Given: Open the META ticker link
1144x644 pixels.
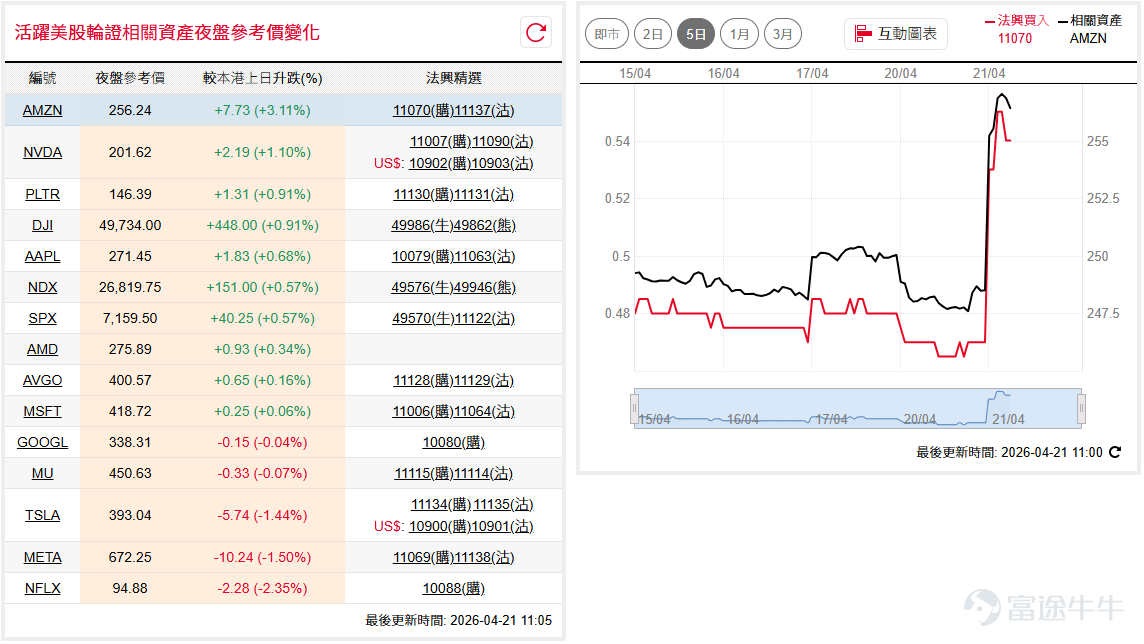Looking at the screenshot, I should (x=42, y=557).
